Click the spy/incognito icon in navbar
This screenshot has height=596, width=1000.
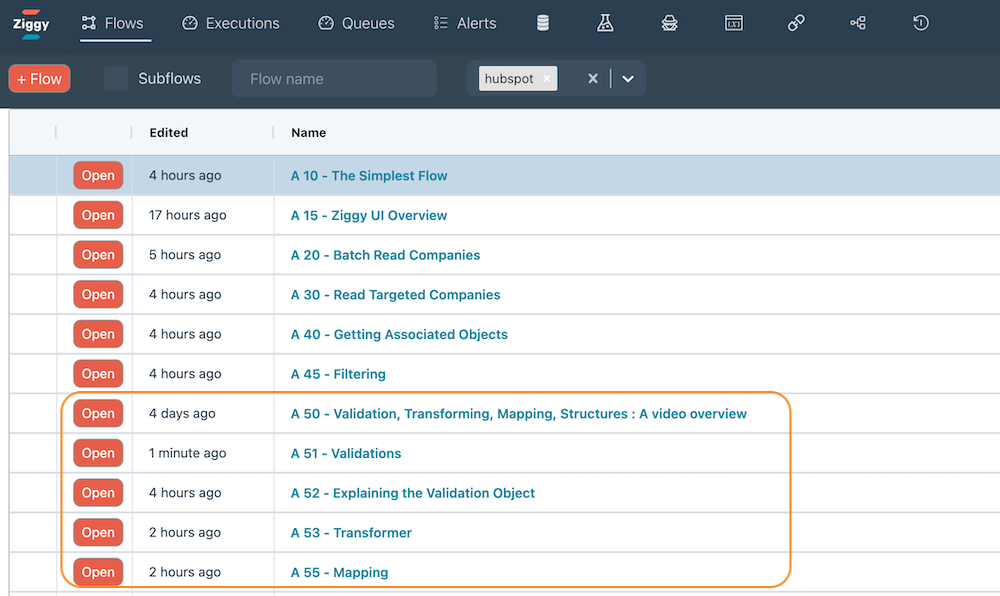(x=670, y=23)
